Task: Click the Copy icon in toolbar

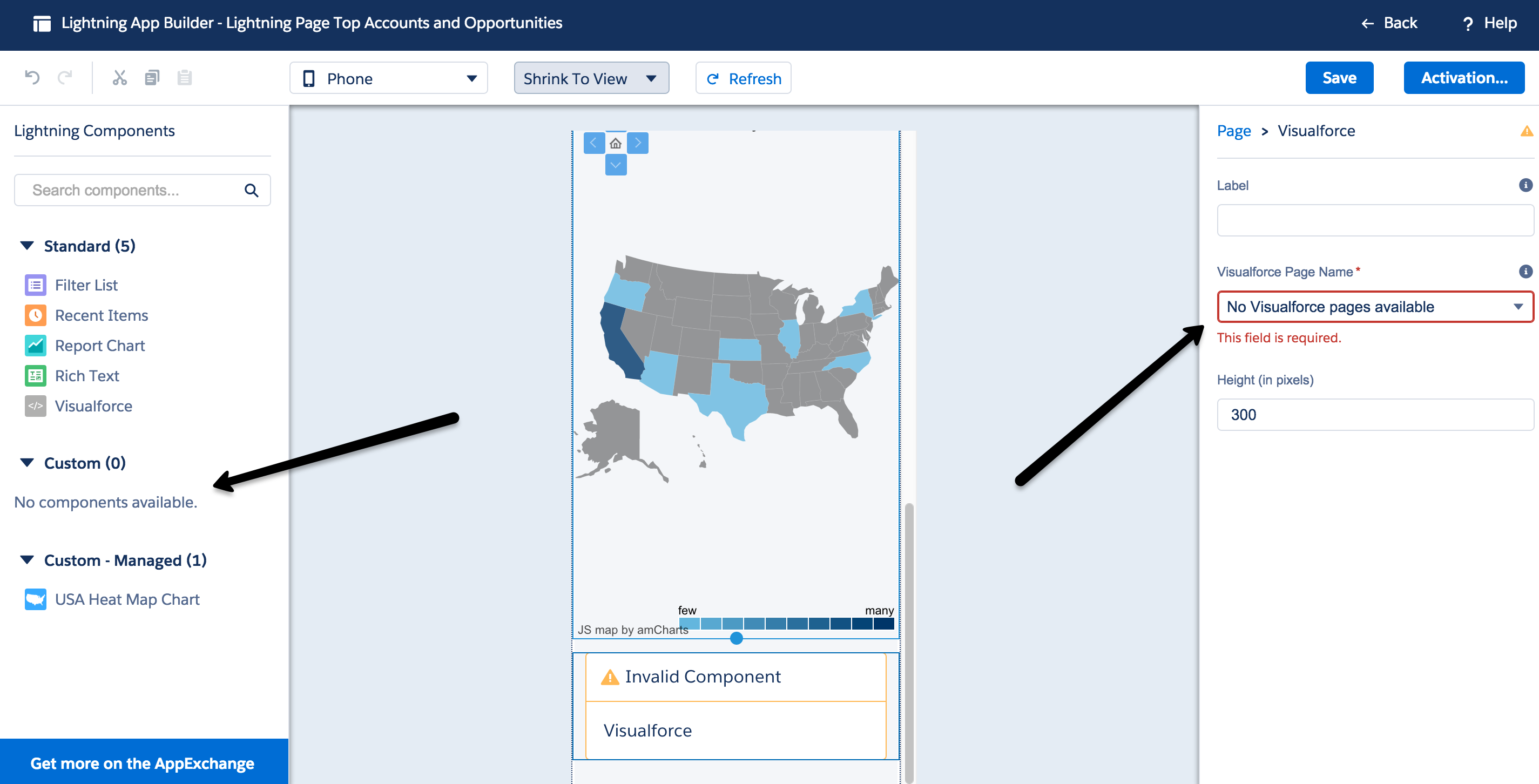Action: coord(151,78)
